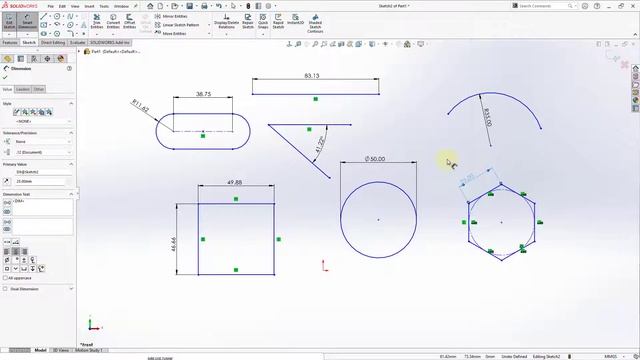Select the Trim Entities tool
Image resolution: width=640 pixels, height=360 pixels.
[x=97, y=21]
